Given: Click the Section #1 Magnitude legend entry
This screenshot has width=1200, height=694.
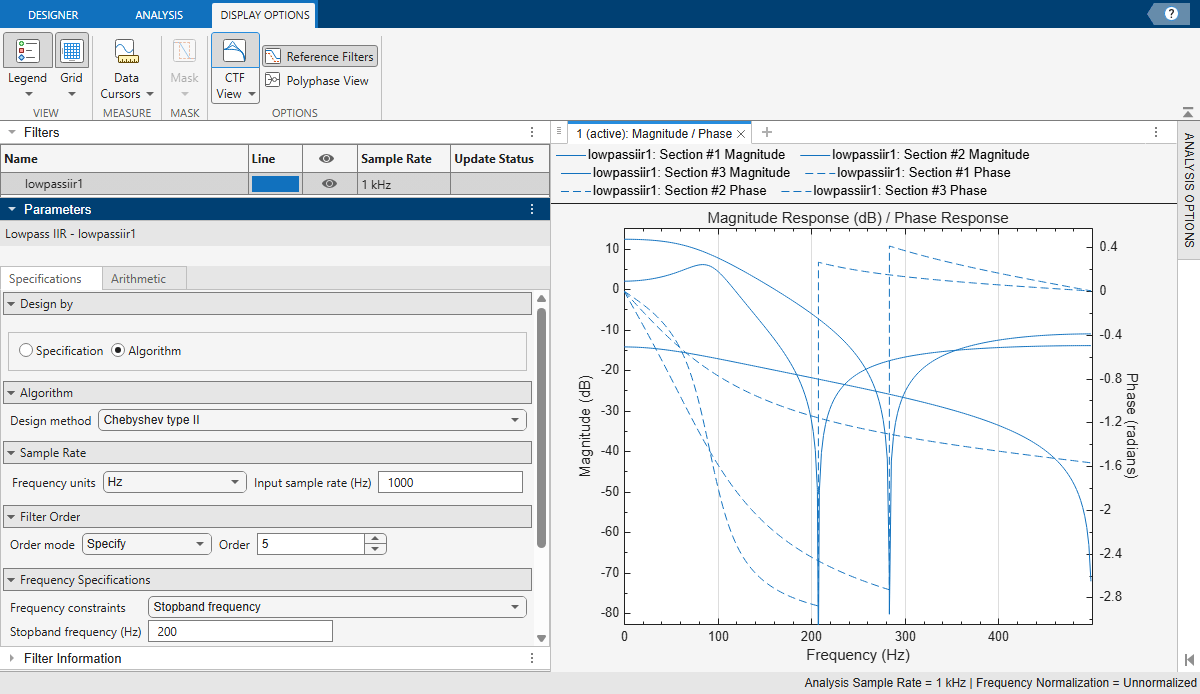Looking at the screenshot, I should [x=670, y=155].
